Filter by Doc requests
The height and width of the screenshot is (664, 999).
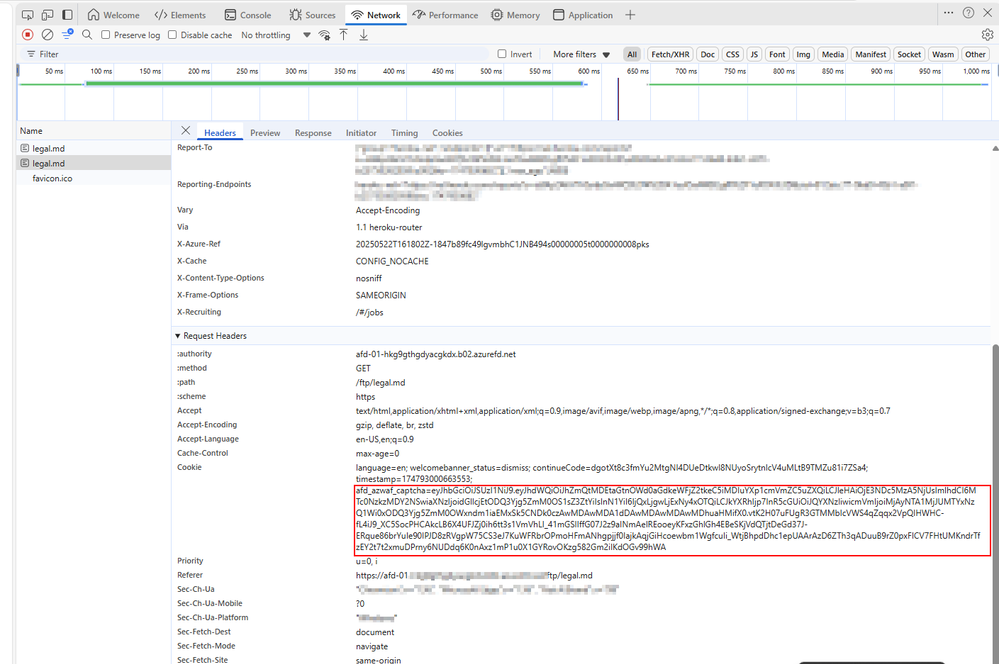tap(708, 54)
